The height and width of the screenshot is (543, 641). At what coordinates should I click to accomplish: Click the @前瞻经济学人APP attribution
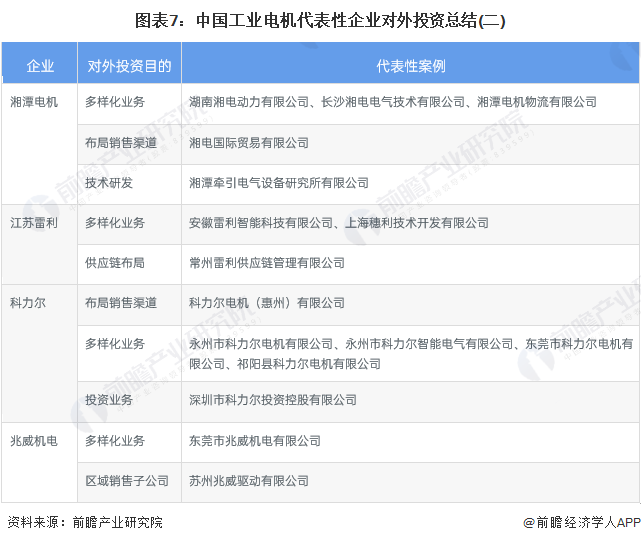coord(581,522)
